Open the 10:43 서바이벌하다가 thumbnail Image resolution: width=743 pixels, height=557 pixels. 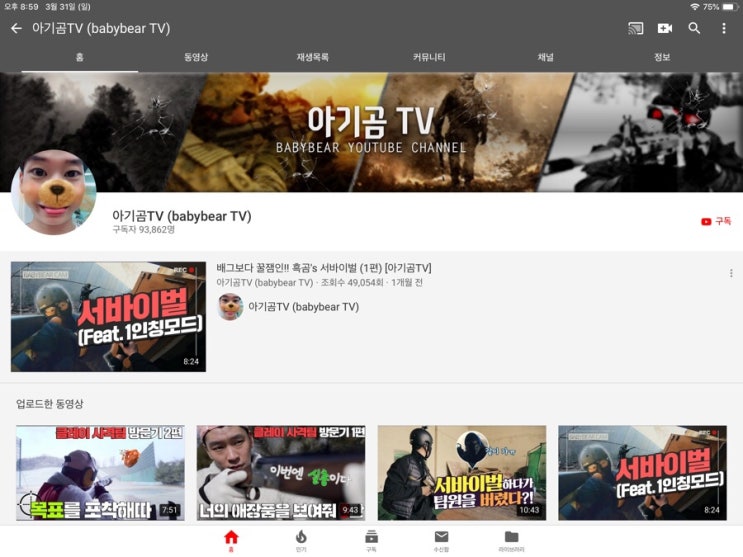coord(462,473)
